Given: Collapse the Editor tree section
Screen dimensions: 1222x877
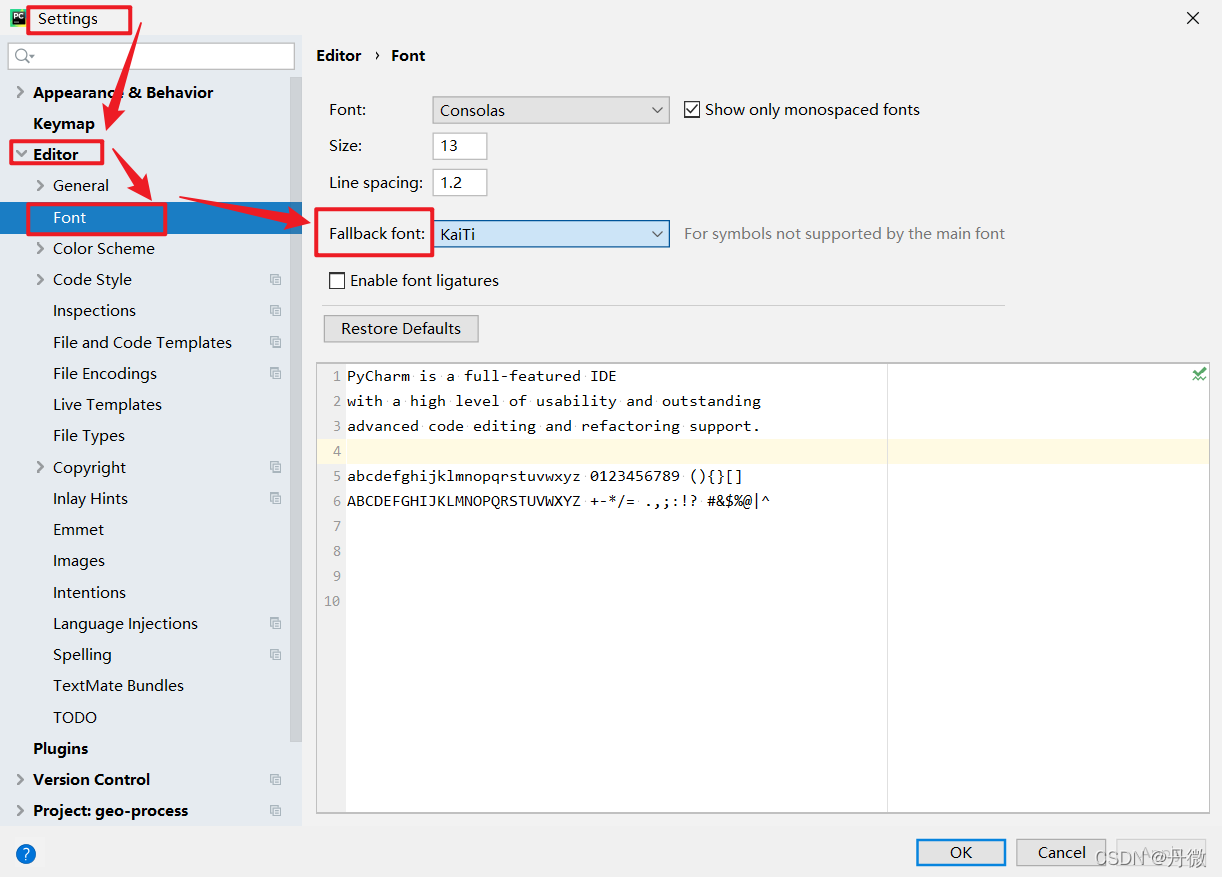Looking at the screenshot, I should 20,154.
